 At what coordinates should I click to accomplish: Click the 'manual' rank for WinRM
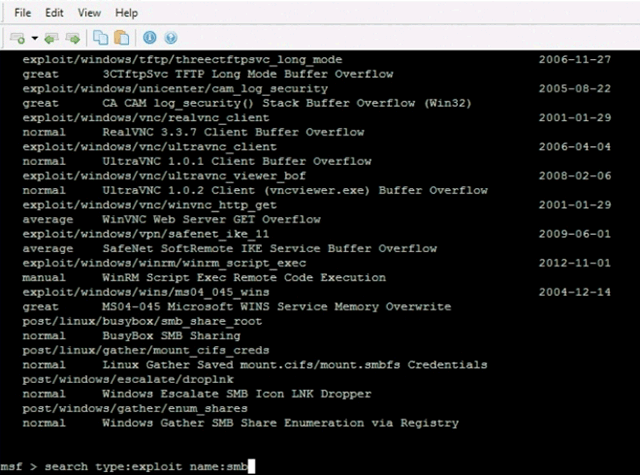point(44,278)
